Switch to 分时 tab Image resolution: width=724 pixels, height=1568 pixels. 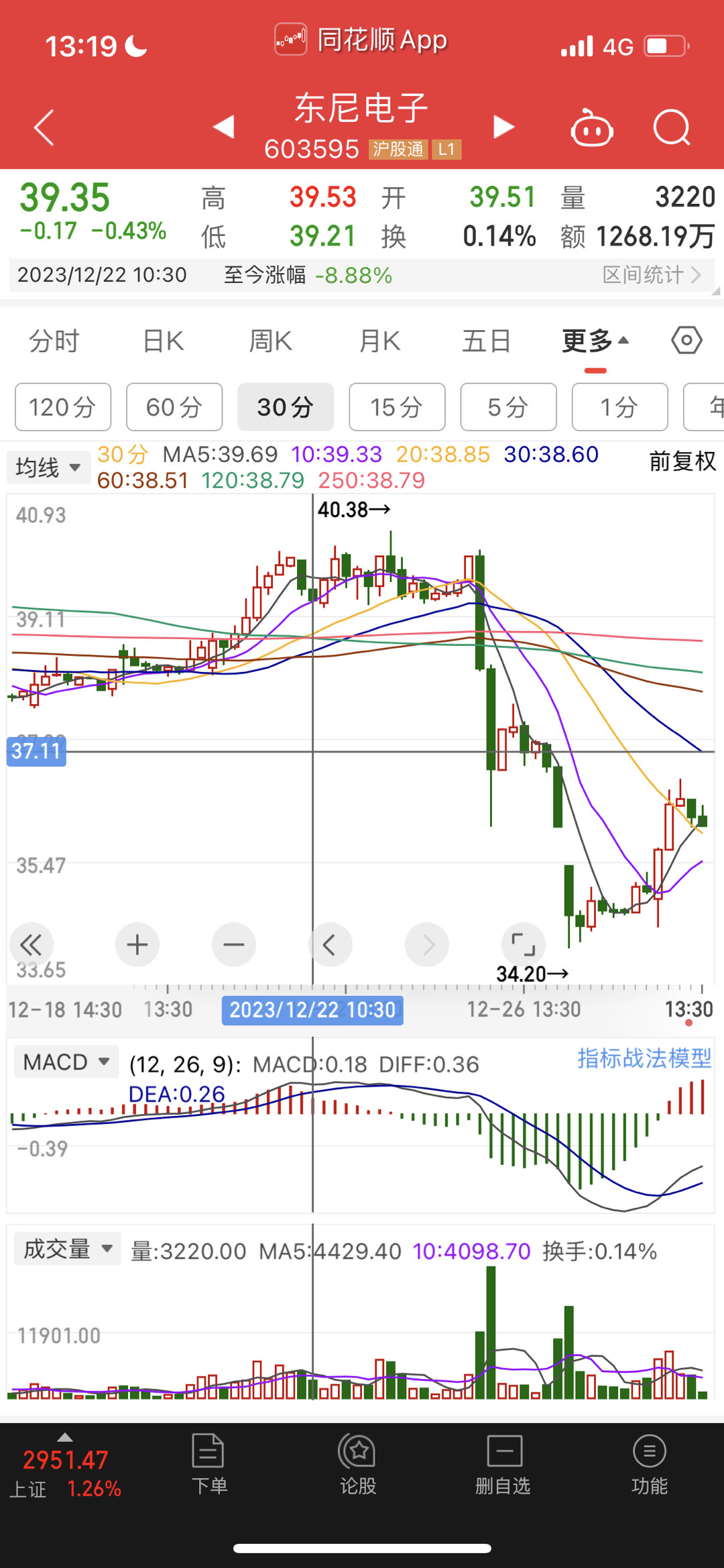(x=54, y=341)
